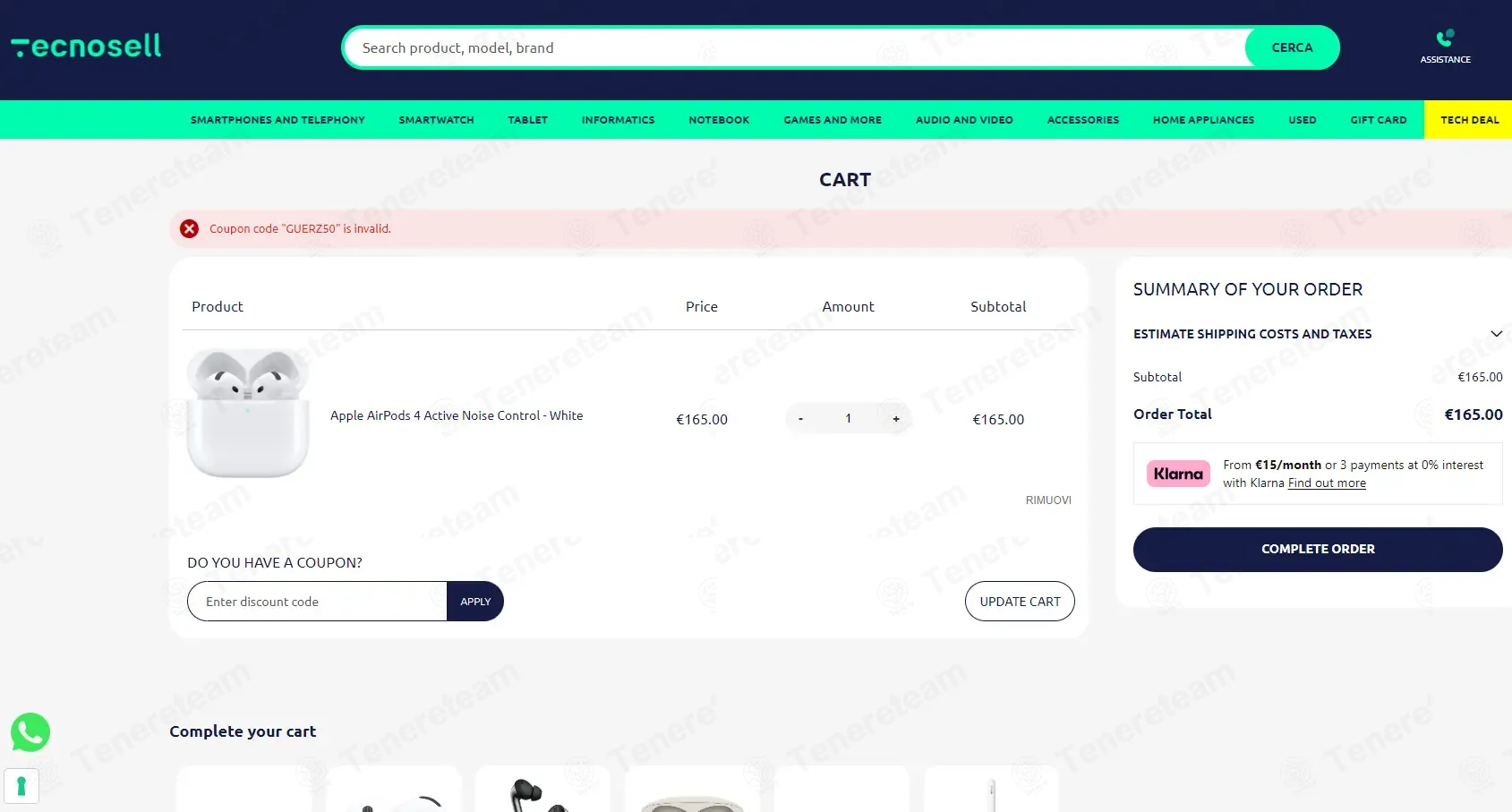Open Notebook category menu

coord(719,120)
